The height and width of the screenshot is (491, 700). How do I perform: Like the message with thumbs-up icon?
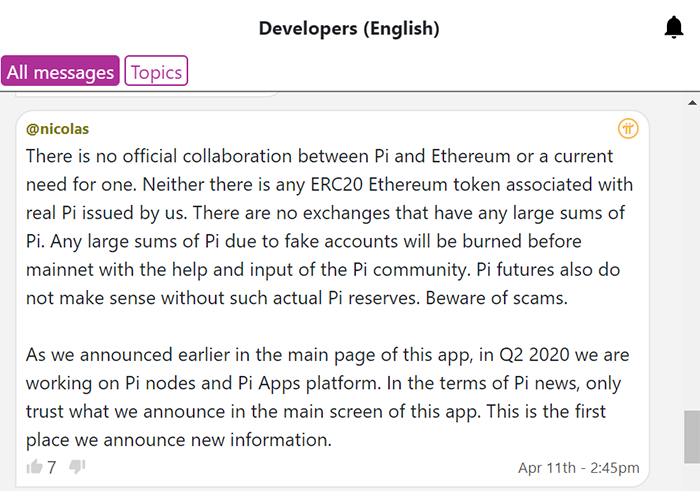pos(34,467)
